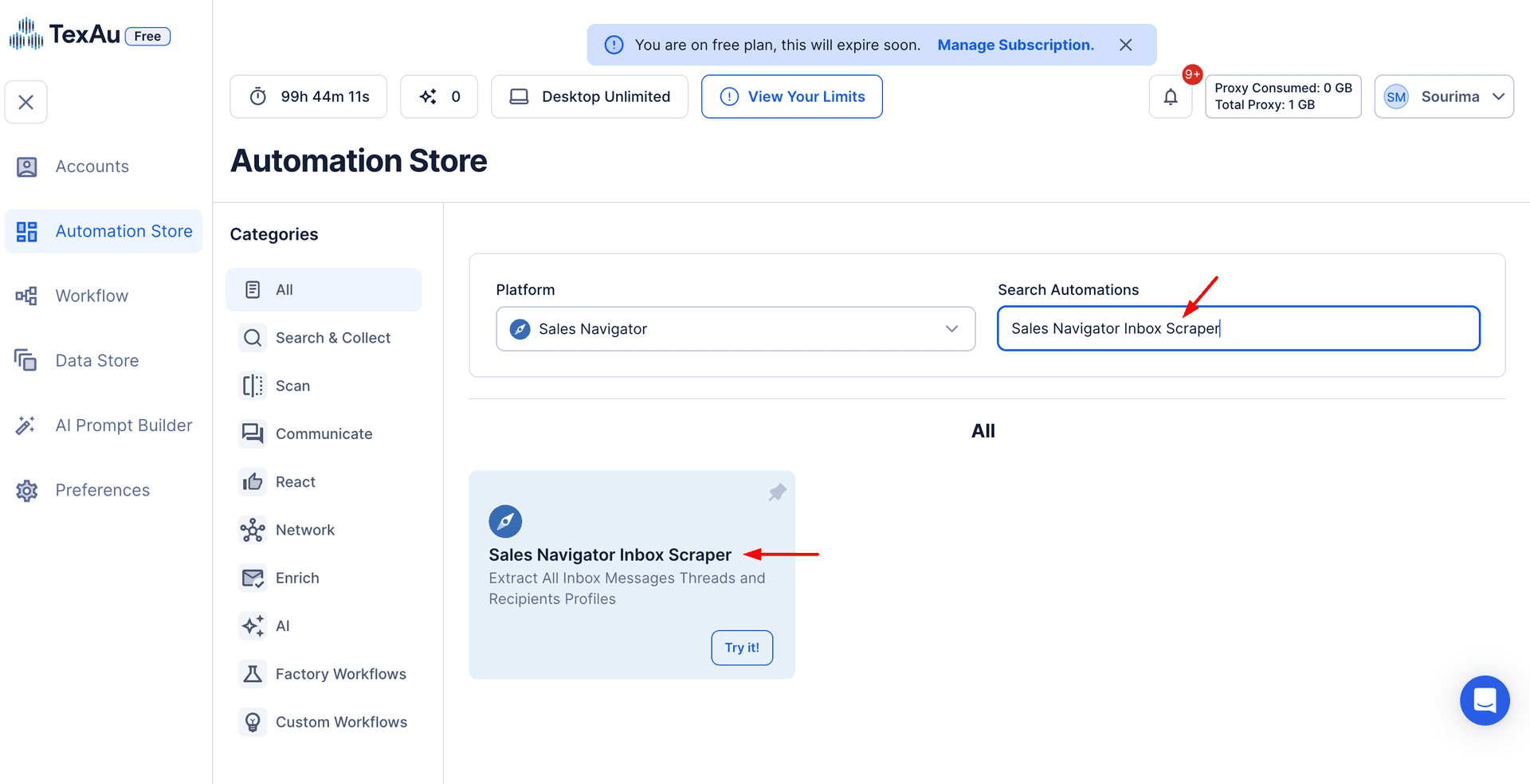Open Sales Navigator Inbox Scraper title
Screen dimensions: 1530x784
[x=610, y=555]
